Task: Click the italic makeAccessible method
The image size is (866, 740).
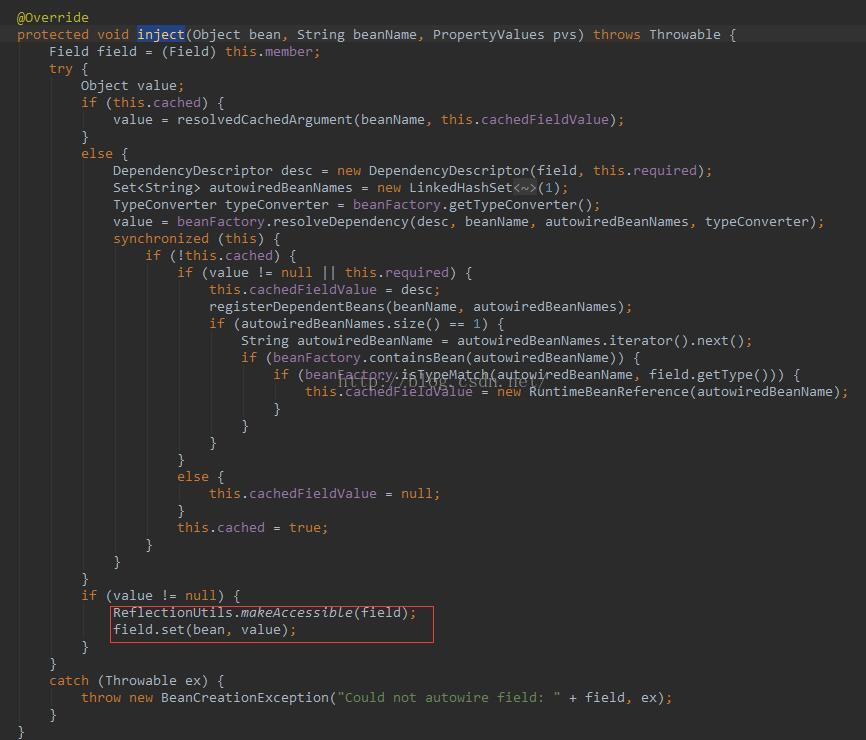Action: click(297, 613)
